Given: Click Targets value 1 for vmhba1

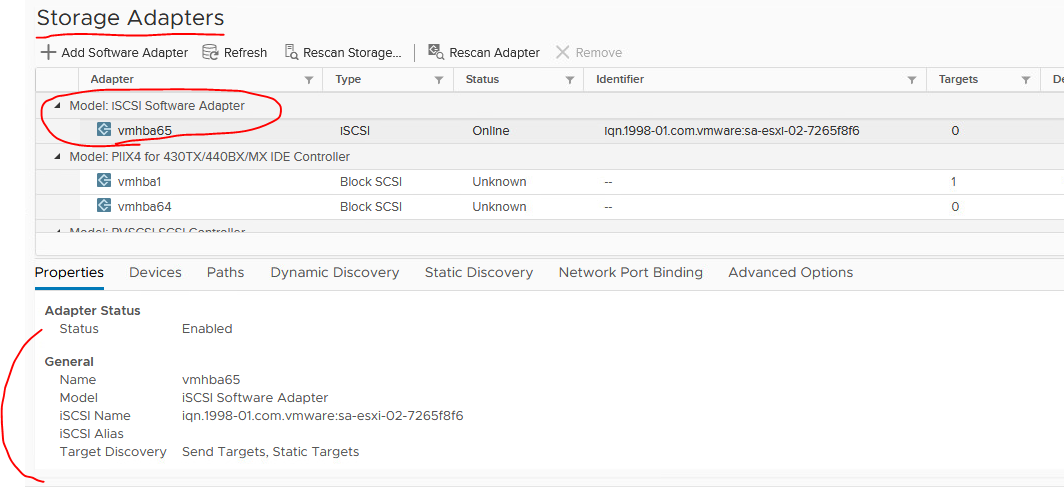Looking at the screenshot, I should click(x=954, y=182).
